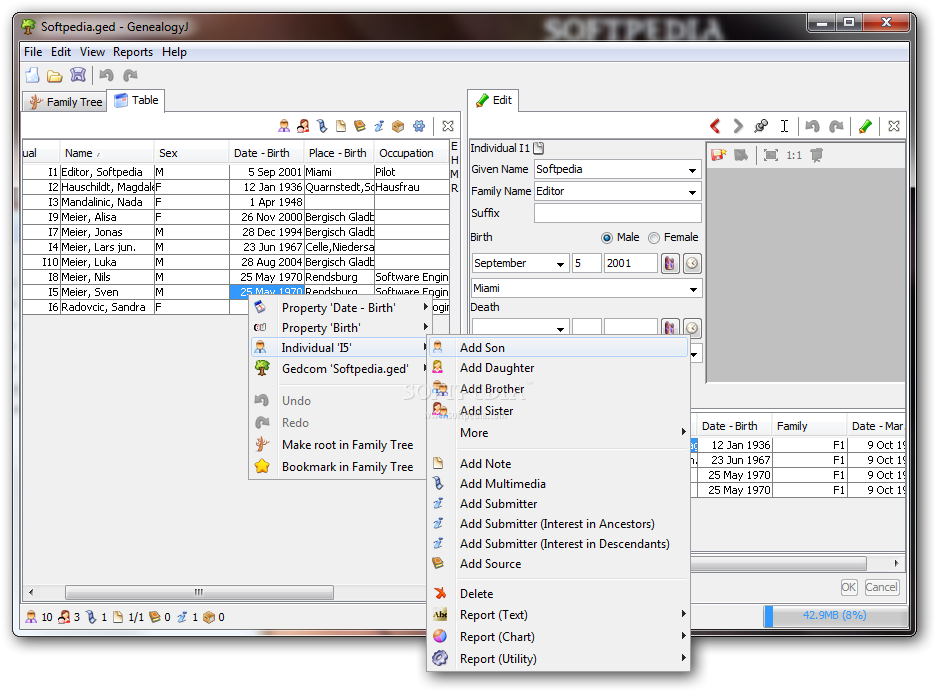Click the Save toolbar icon
The image size is (937, 692).
coord(78,75)
